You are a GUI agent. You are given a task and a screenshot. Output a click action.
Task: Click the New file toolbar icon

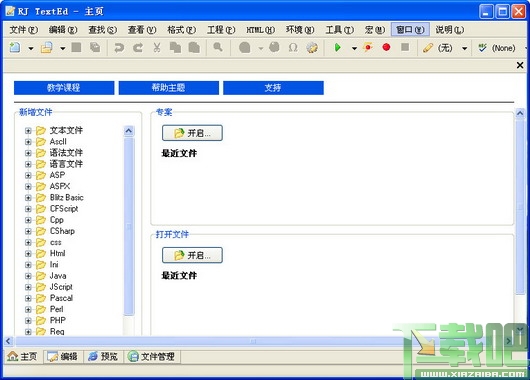point(15,48)
